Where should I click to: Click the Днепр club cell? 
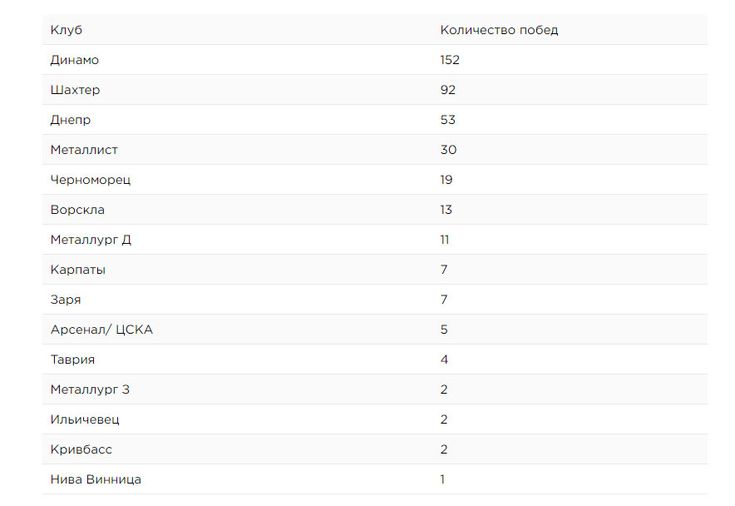[70, 120]
